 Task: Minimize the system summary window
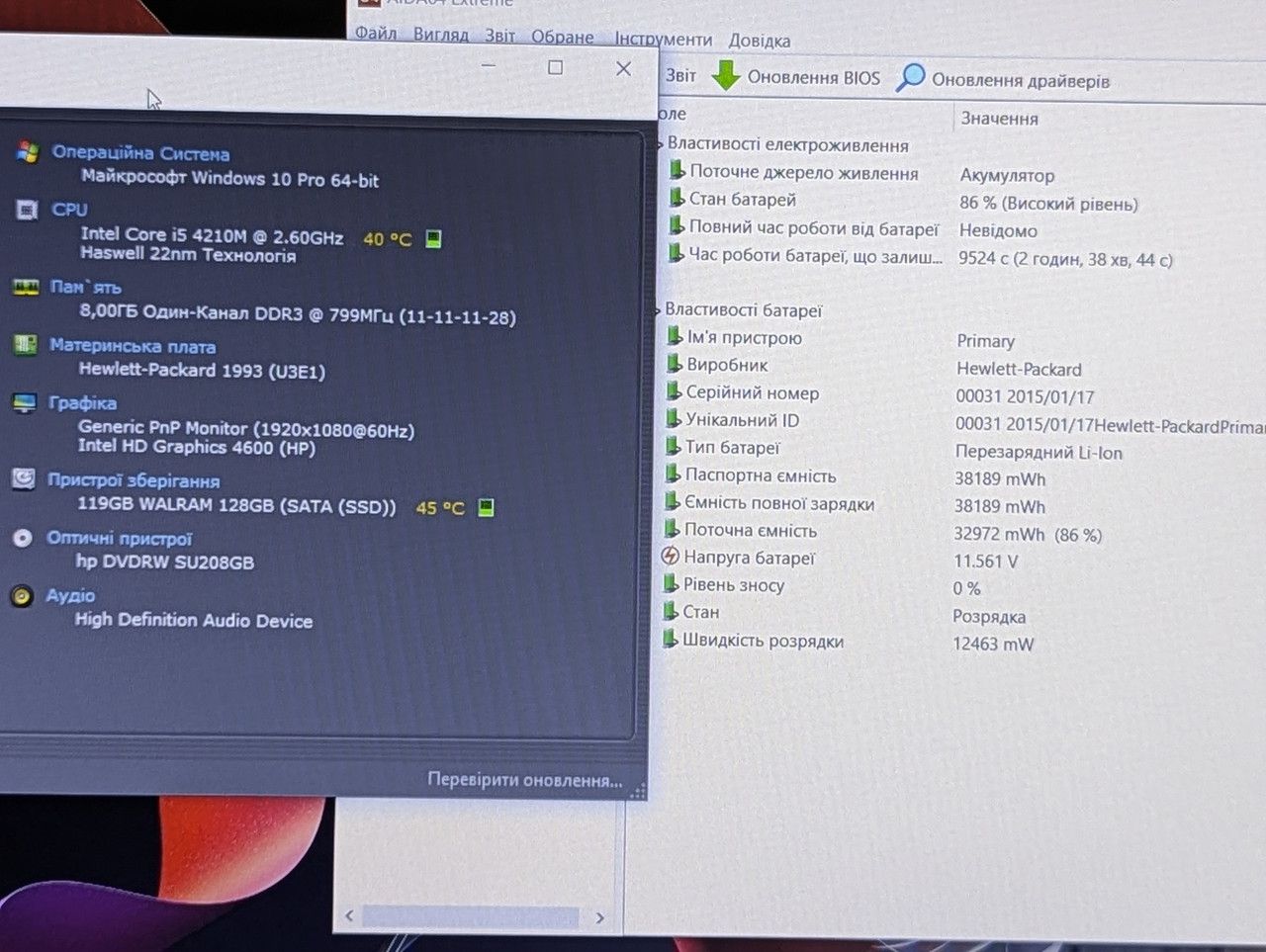click(488, 66)
